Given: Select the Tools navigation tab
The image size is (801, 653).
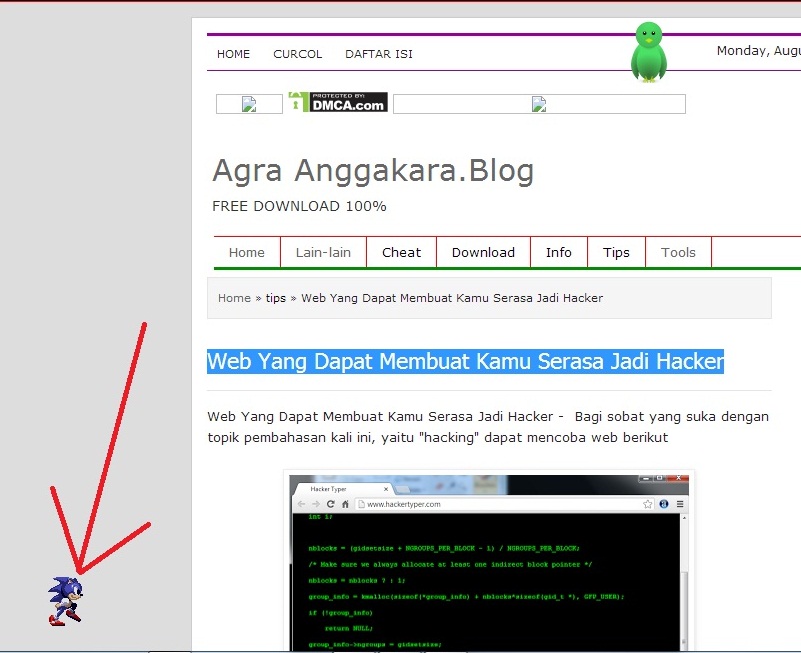Looking at the screenshot, I should coord(678,253).
